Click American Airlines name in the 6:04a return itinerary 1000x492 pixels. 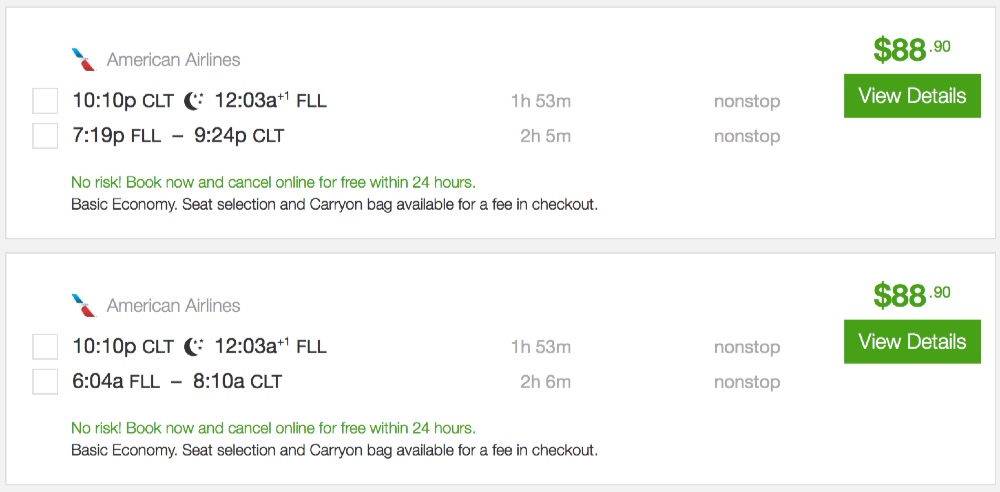click(x=173, y=305)
